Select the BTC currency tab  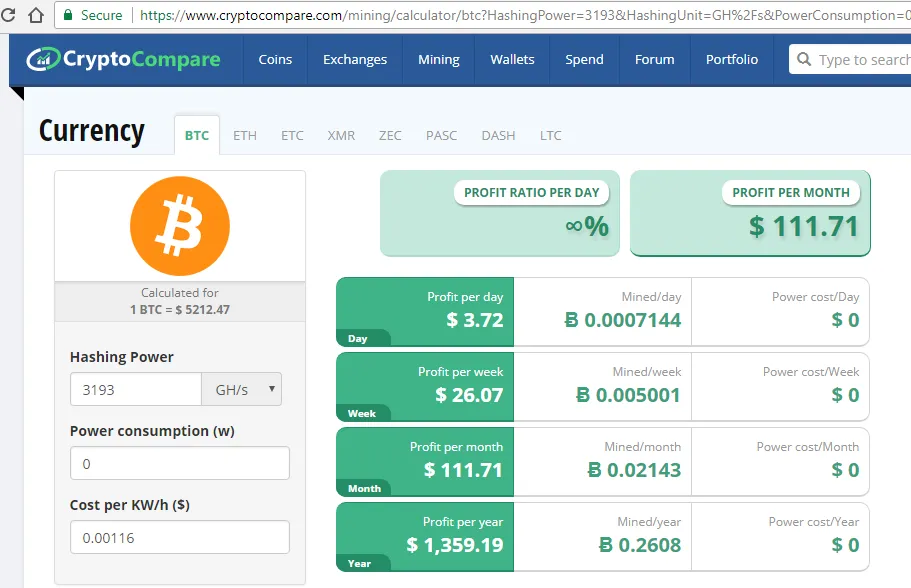[x=197, y=135]
